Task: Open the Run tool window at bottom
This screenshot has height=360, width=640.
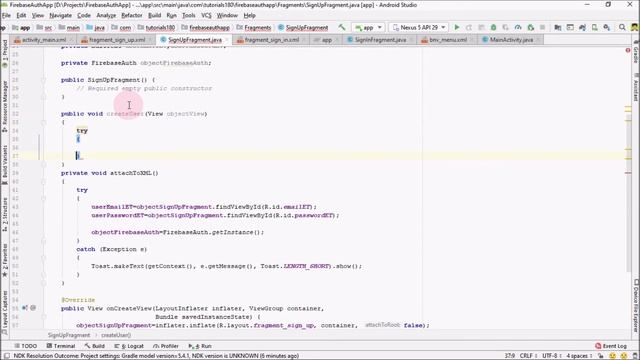Action: pos(200,346)
